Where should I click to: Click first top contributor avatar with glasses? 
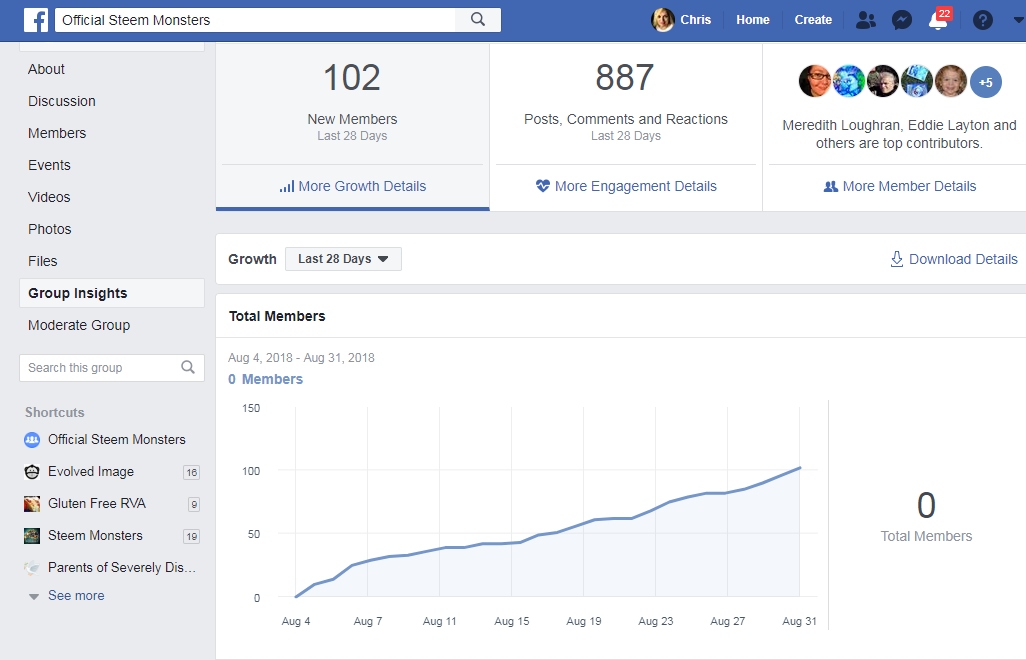(x=815, y=81)
